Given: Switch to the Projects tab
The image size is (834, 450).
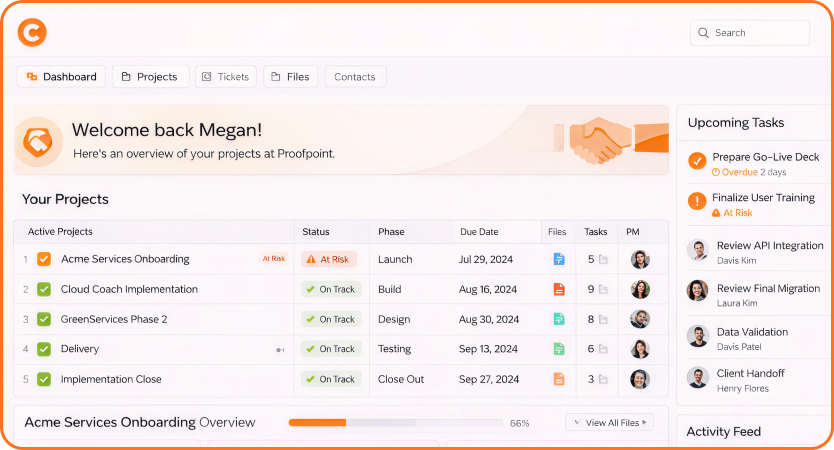Looking at the screenshot, I should [x=149, y=77].
